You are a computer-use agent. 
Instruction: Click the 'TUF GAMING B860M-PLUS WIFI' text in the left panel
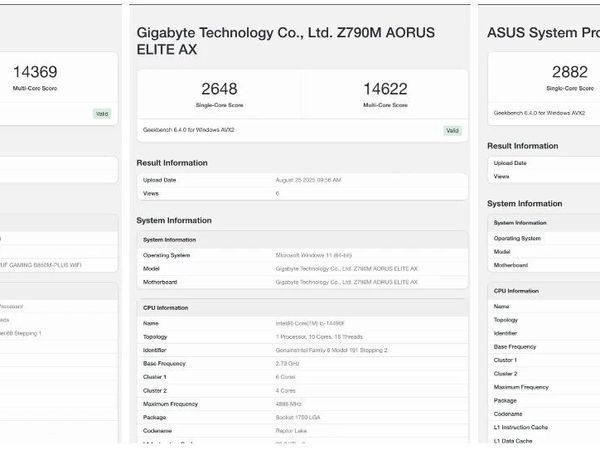click(x=40, y=265)
